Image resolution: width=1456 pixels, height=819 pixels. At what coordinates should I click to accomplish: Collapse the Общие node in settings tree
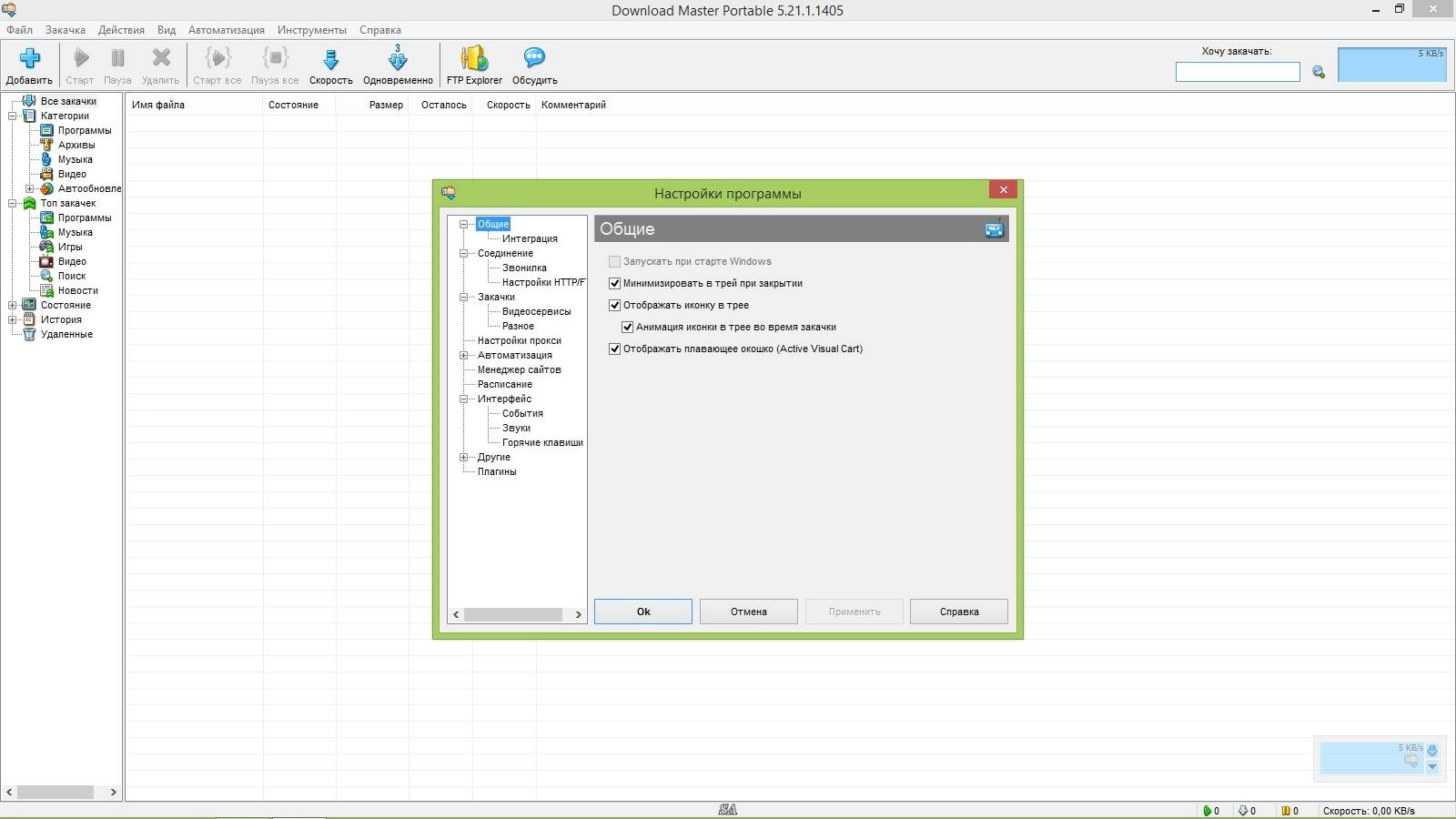click(463, 224)
